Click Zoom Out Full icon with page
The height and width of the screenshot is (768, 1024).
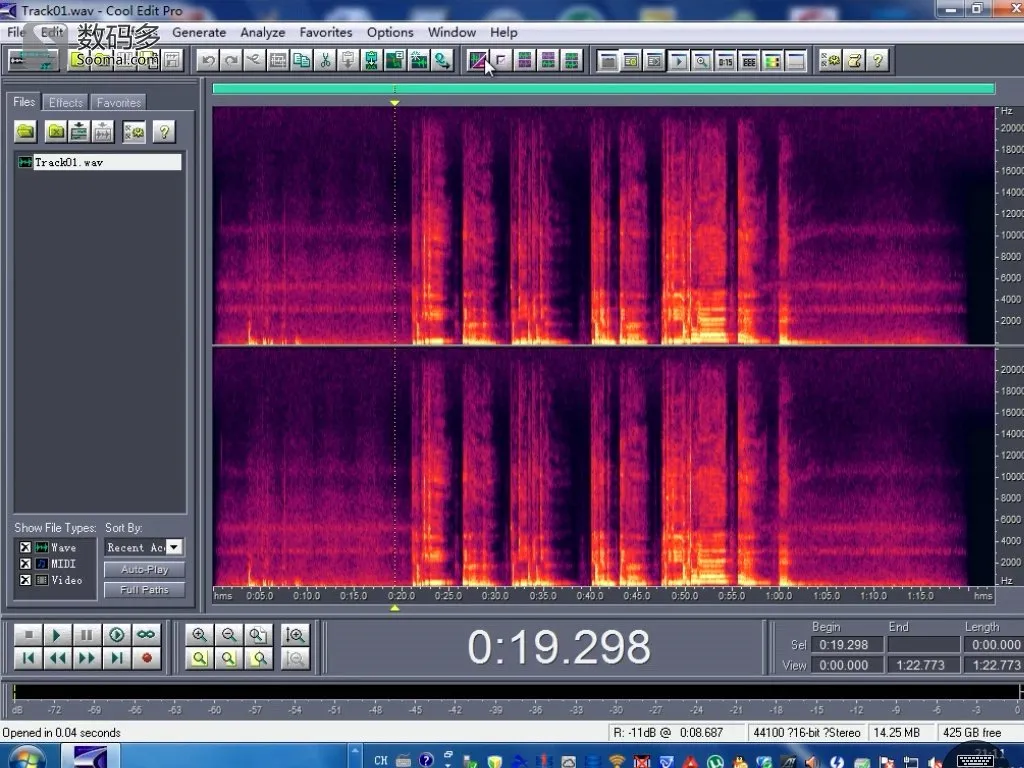click(x=258, y=634)
